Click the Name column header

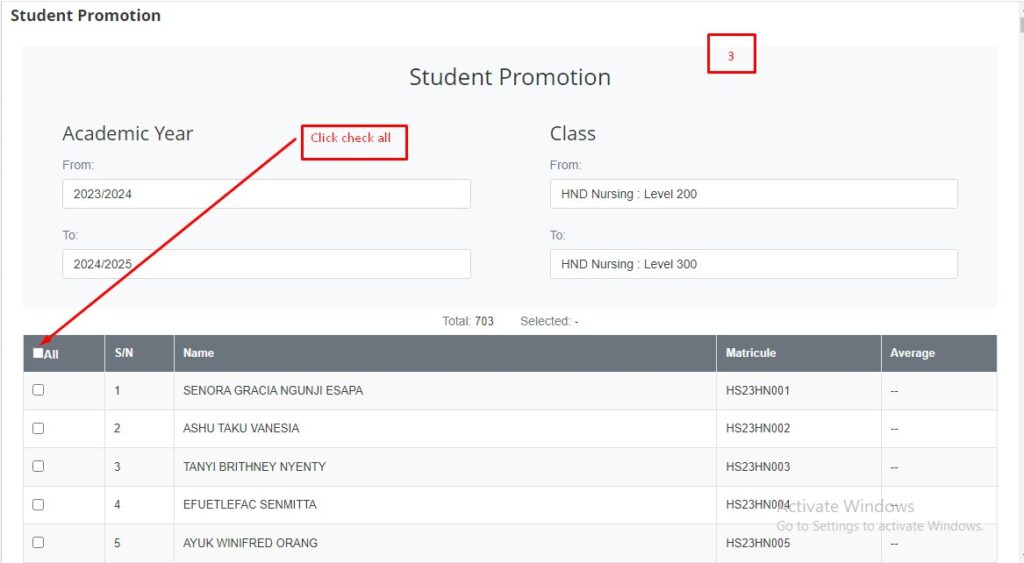pos(199,353)
